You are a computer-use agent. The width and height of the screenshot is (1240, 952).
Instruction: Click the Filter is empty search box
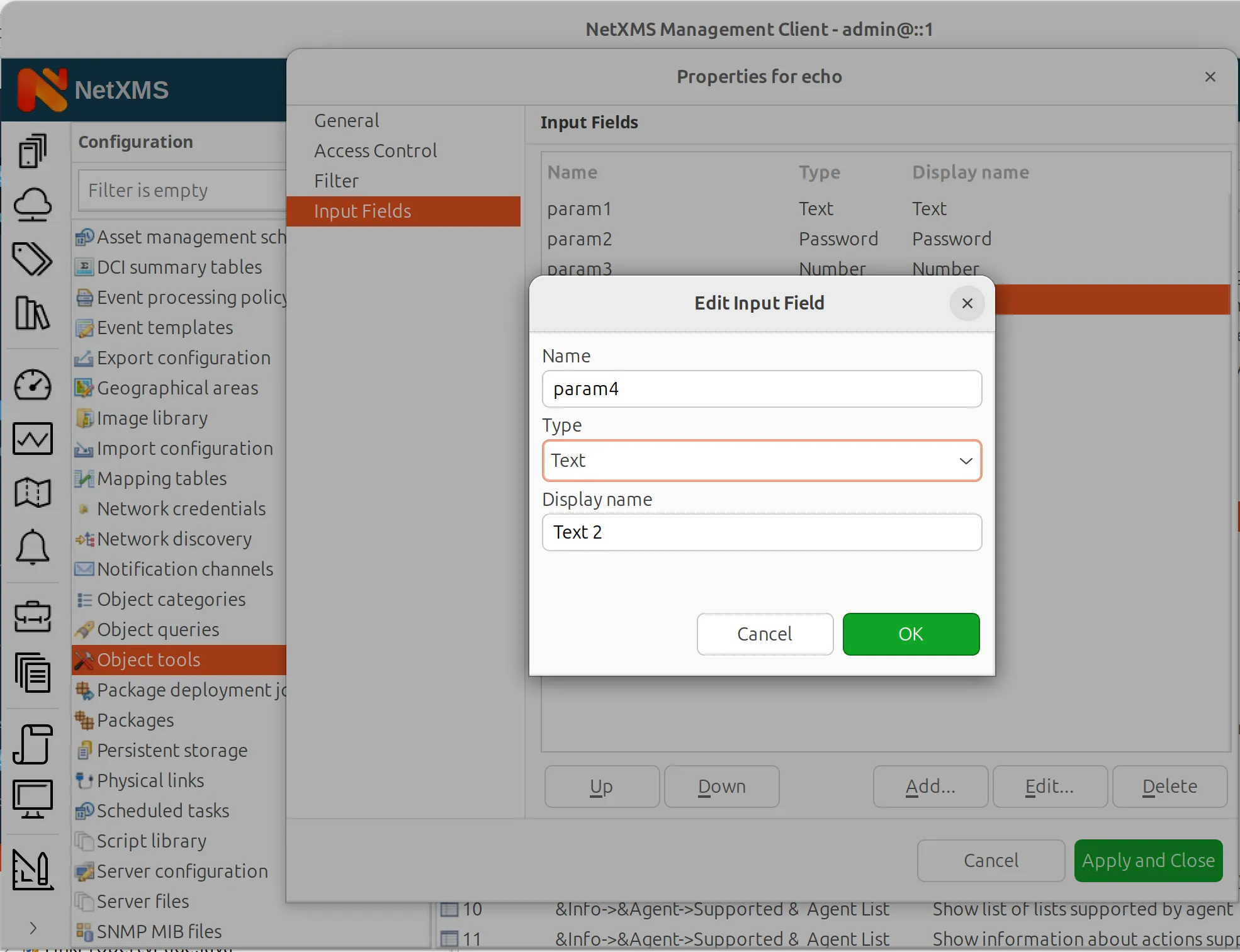183,190
